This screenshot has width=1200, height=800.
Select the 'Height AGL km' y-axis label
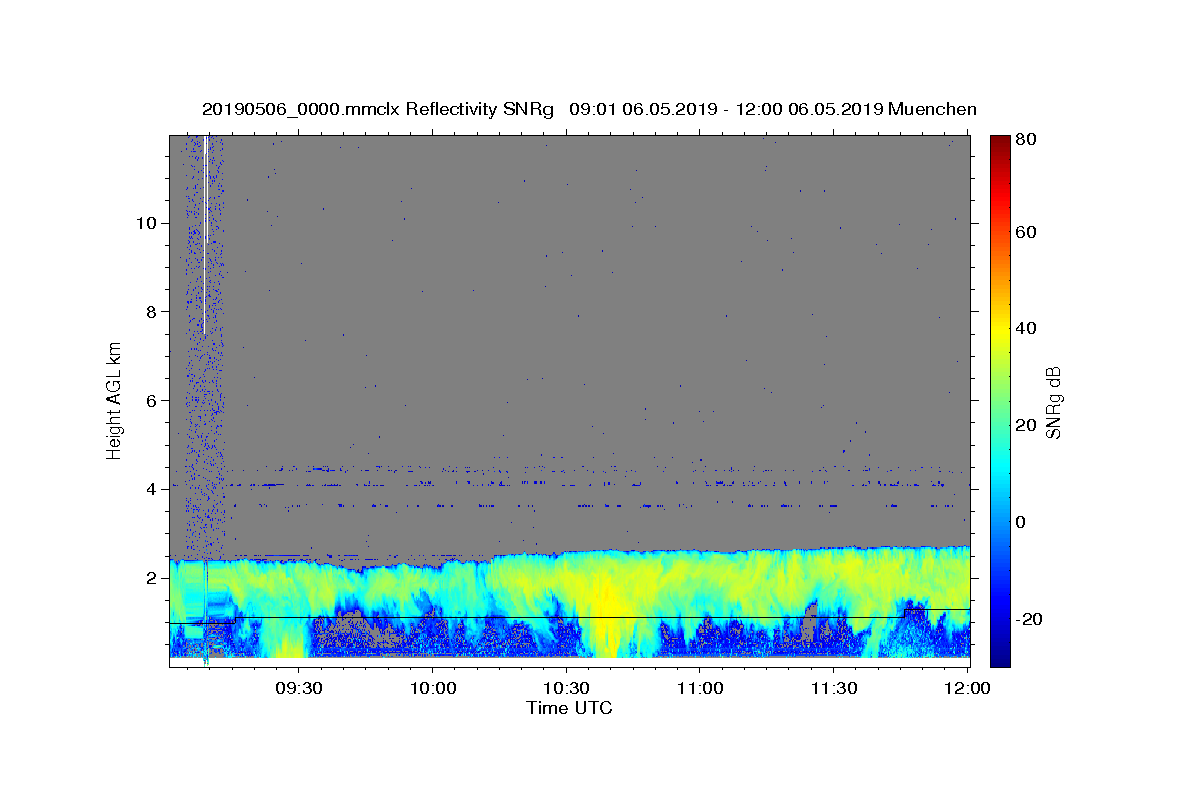[114, 400]
